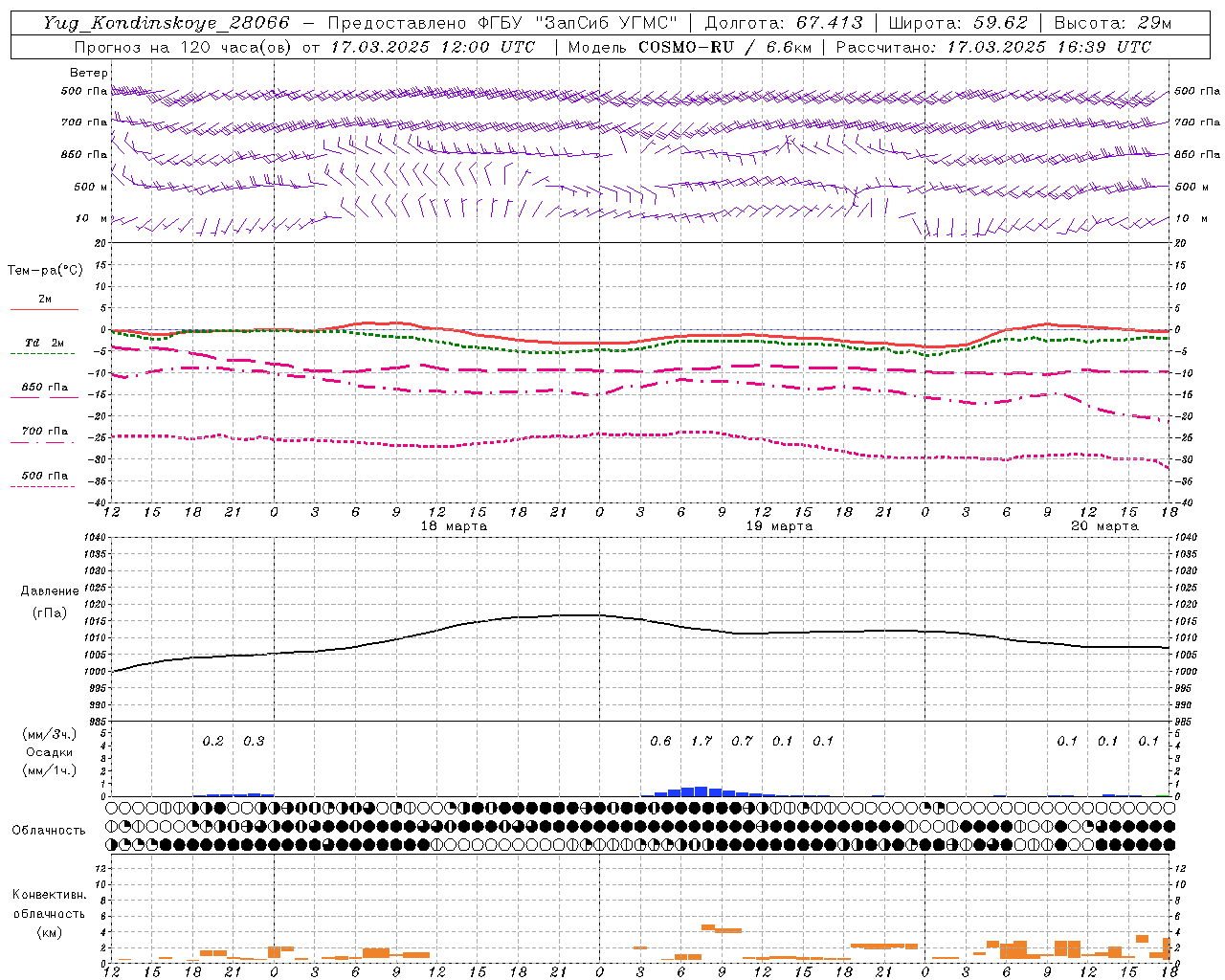Click the '1.7' precipitation amount value

click(x=702, y=741)
